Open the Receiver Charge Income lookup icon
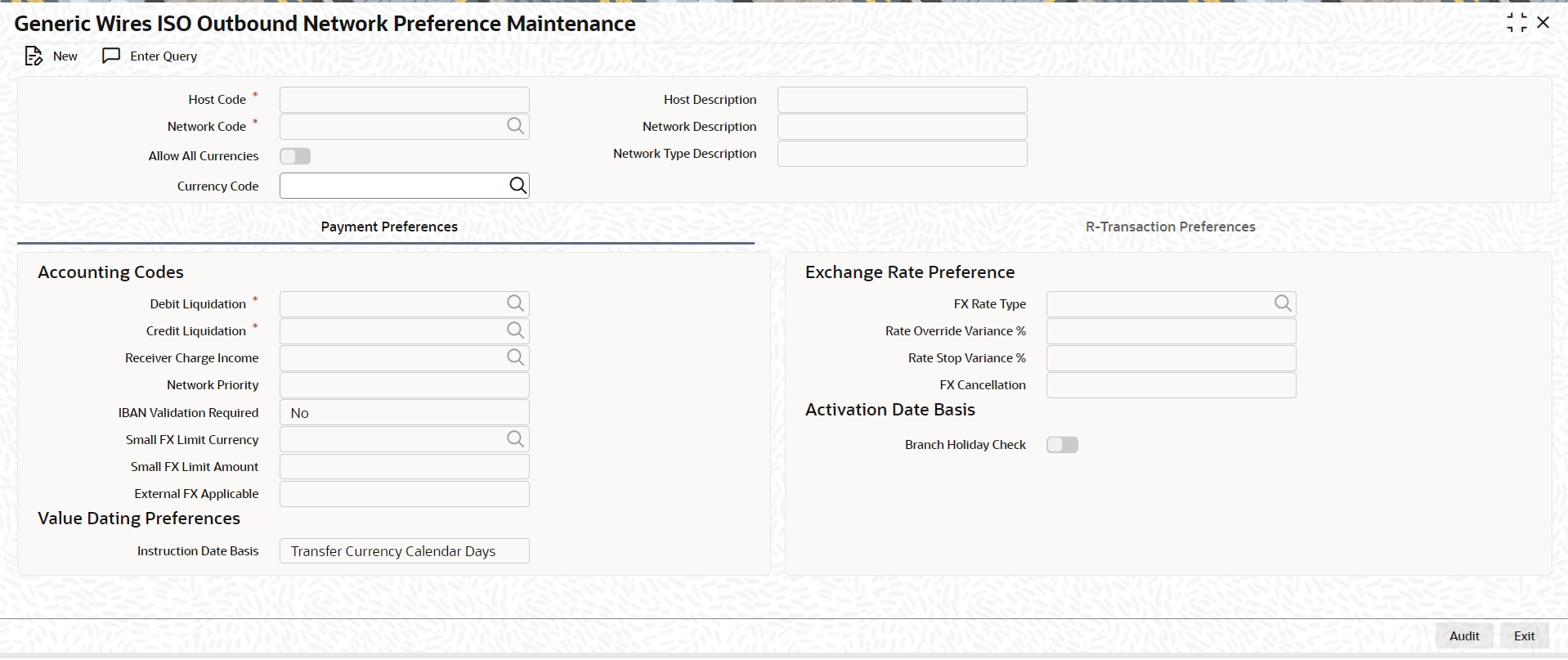This screenshot has height=660, width=1568. tap(515, 357)
